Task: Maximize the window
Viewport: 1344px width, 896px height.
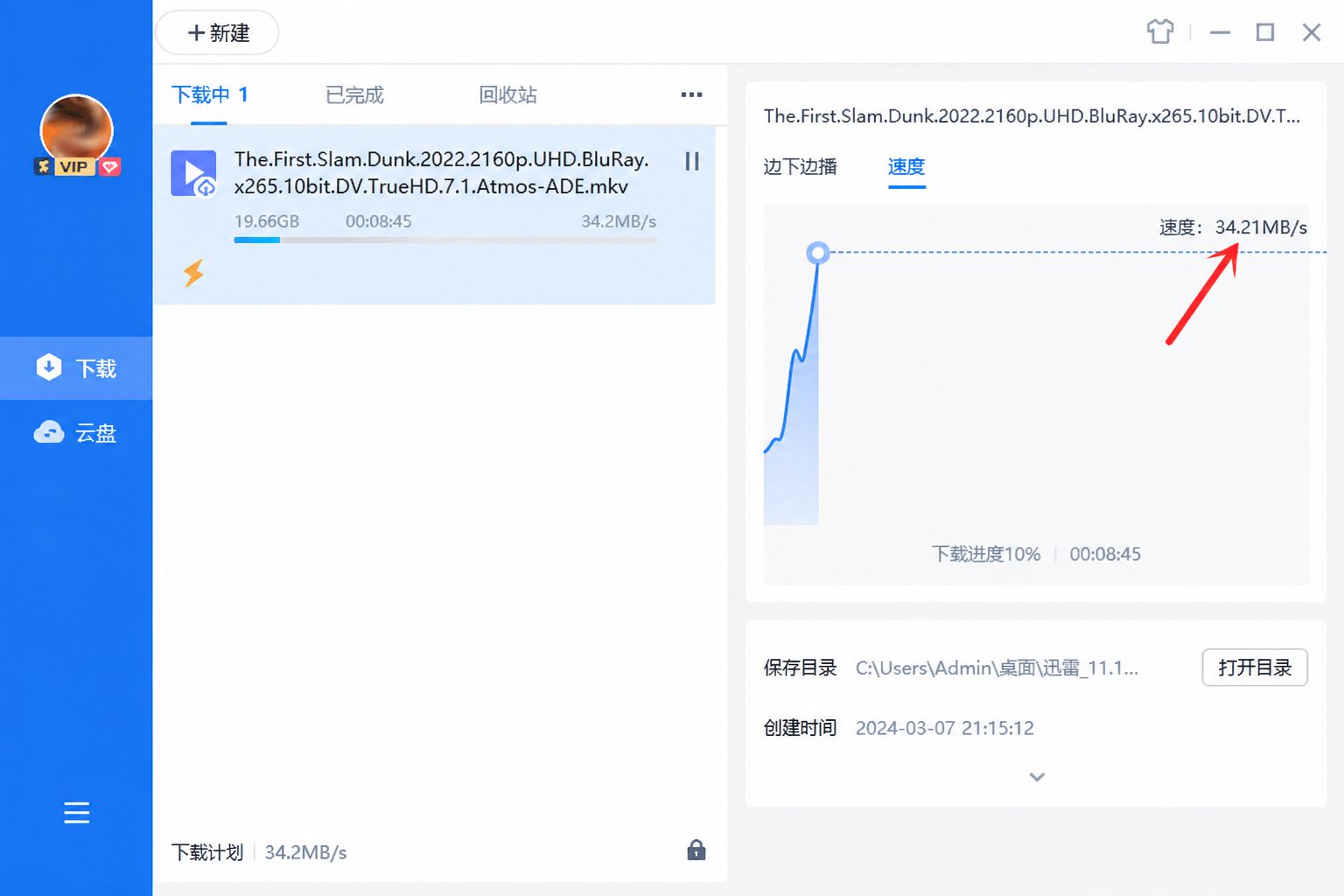Action: click(x=1265, y=33)
